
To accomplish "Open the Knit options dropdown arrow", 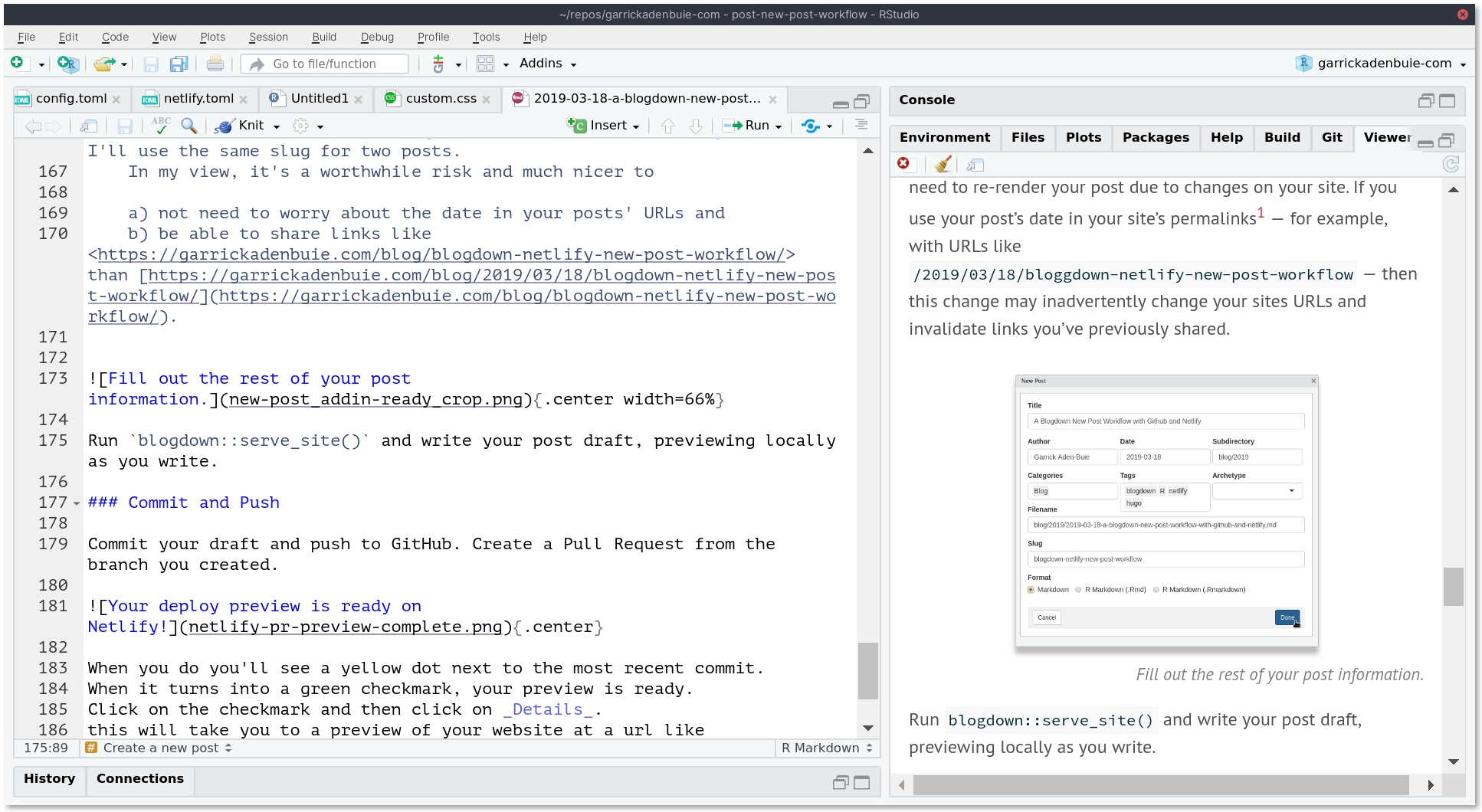I will 277,126.
